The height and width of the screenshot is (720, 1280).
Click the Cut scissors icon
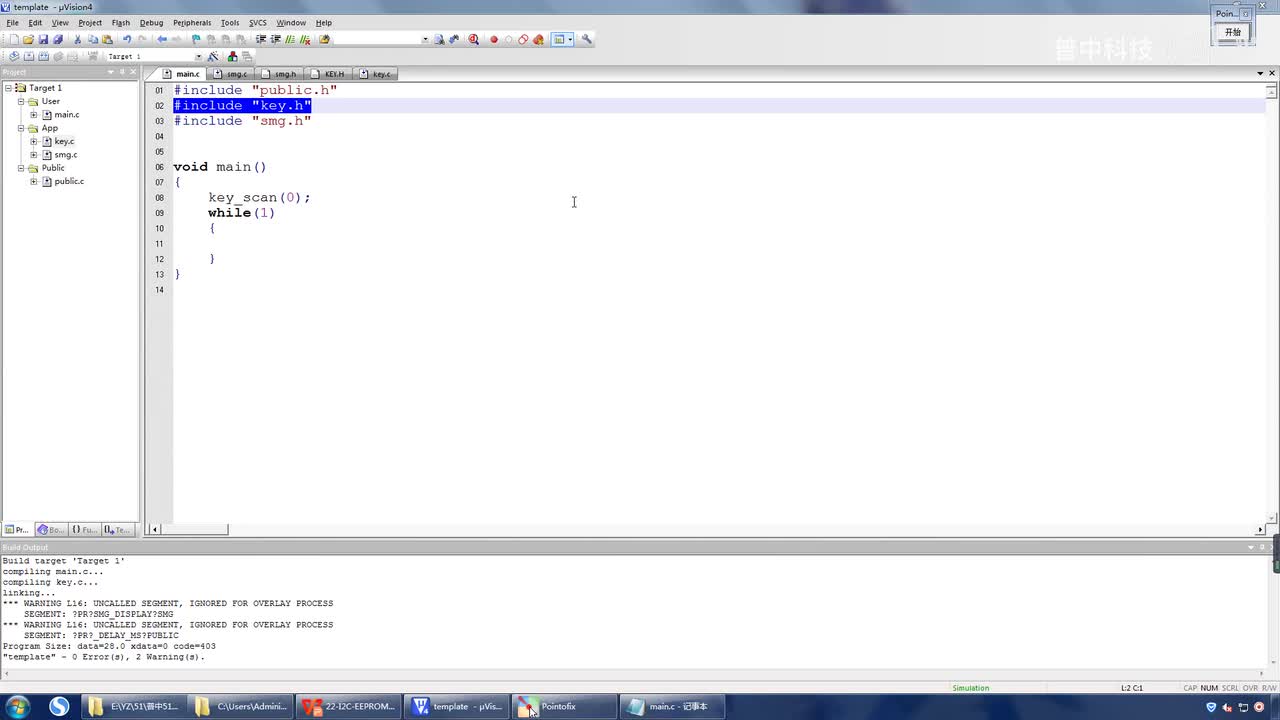coord(78,40)
